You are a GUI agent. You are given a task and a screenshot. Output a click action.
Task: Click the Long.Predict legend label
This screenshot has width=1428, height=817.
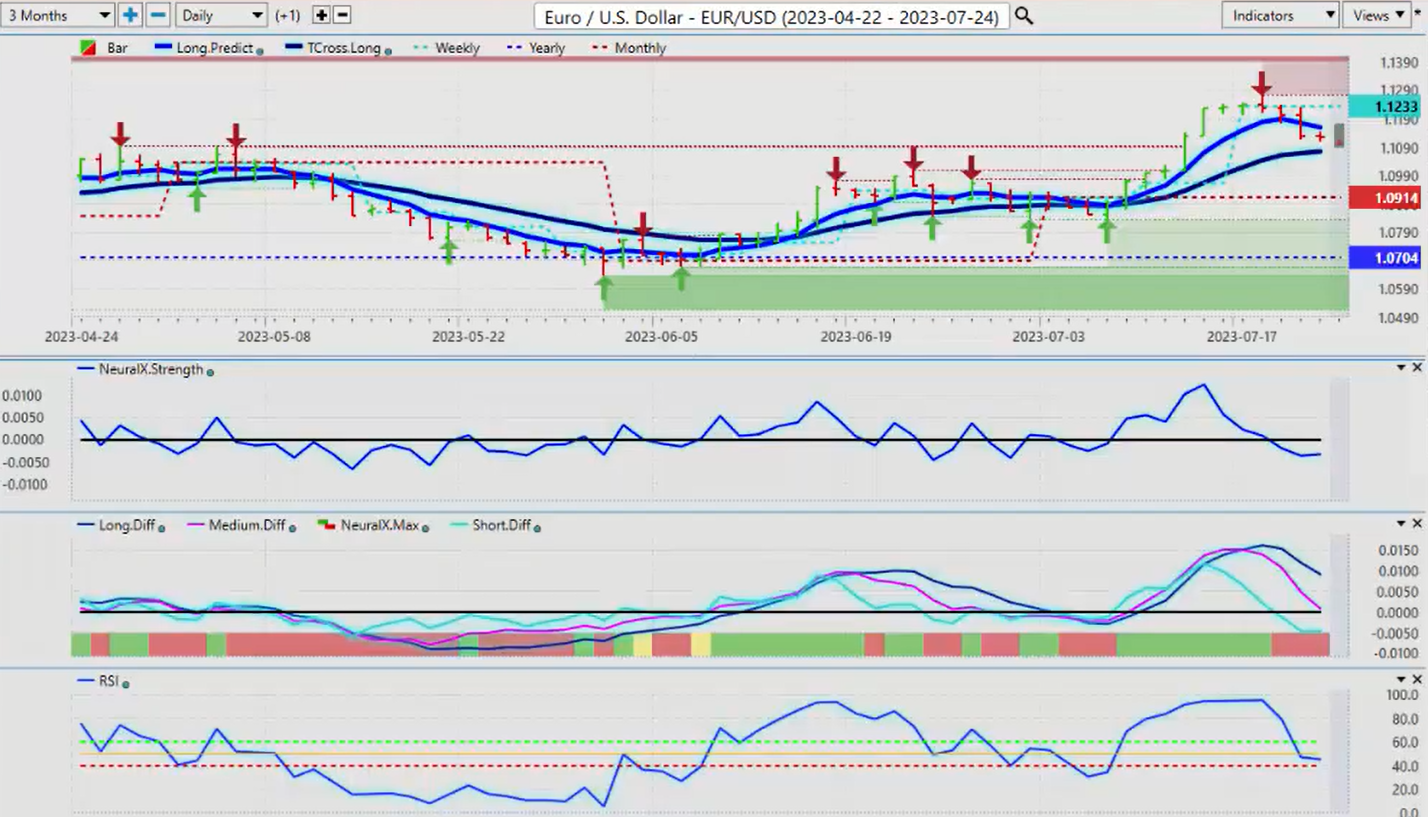pos(214,48)
